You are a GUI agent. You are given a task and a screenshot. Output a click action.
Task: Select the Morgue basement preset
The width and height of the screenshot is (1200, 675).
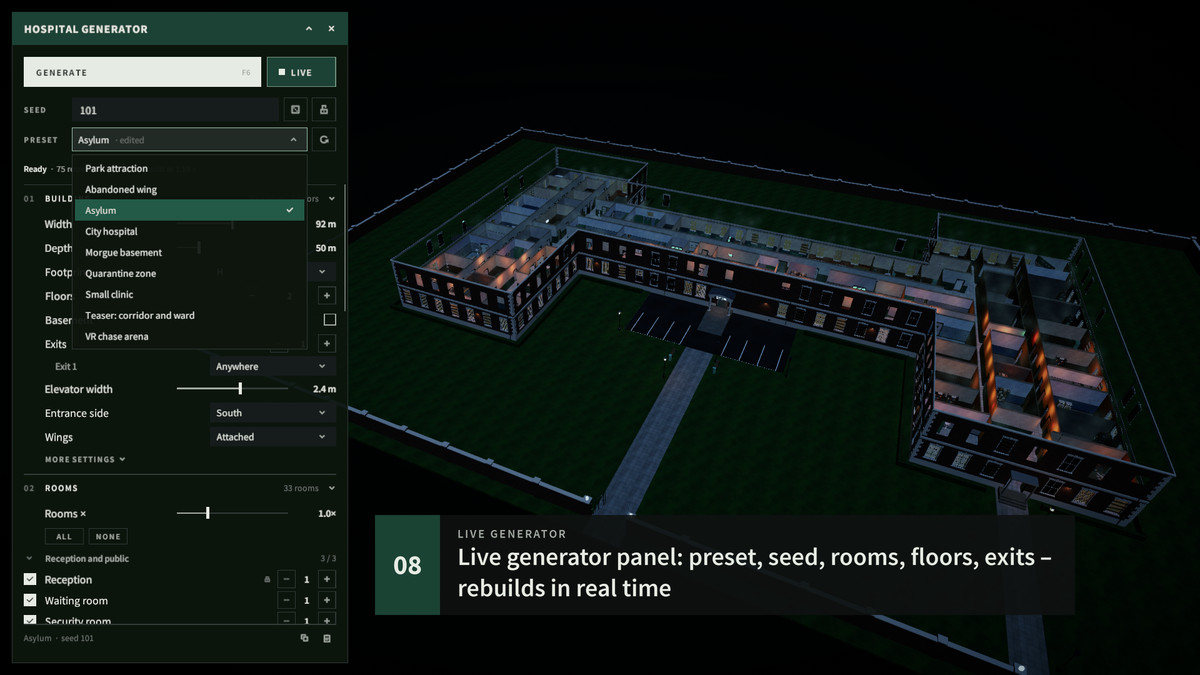point(190,253)
